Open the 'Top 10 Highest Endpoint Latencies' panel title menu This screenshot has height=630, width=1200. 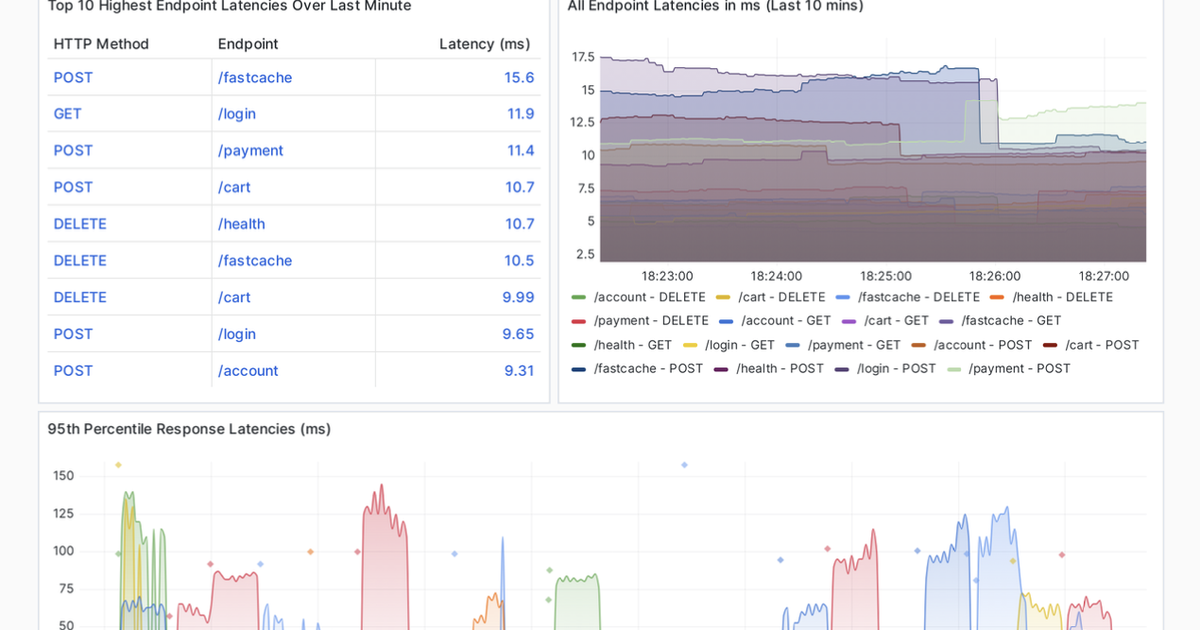click(229, 6)
